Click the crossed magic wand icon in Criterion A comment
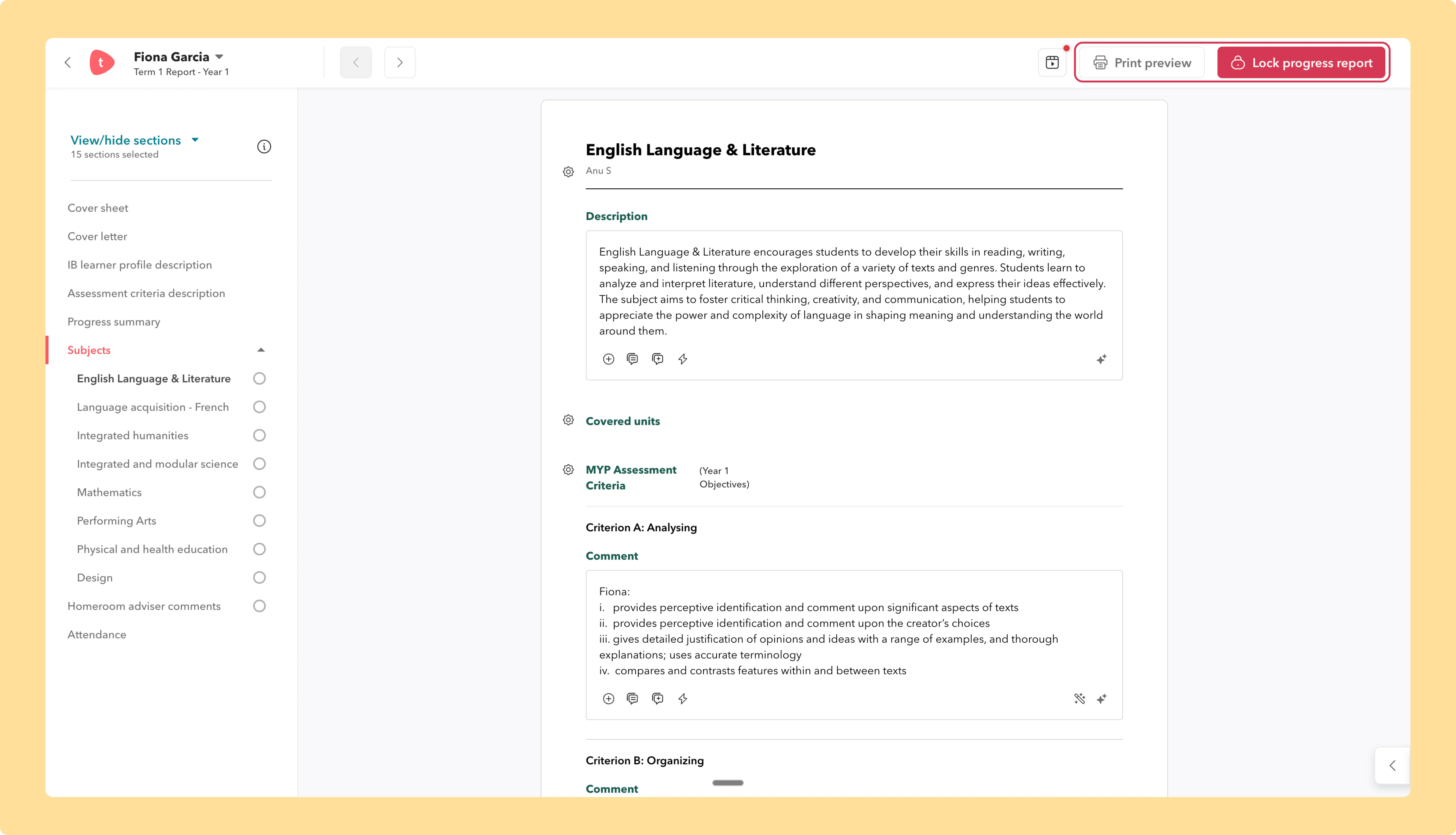Screen dimensions: 1456x835 tap(1080, 699)
